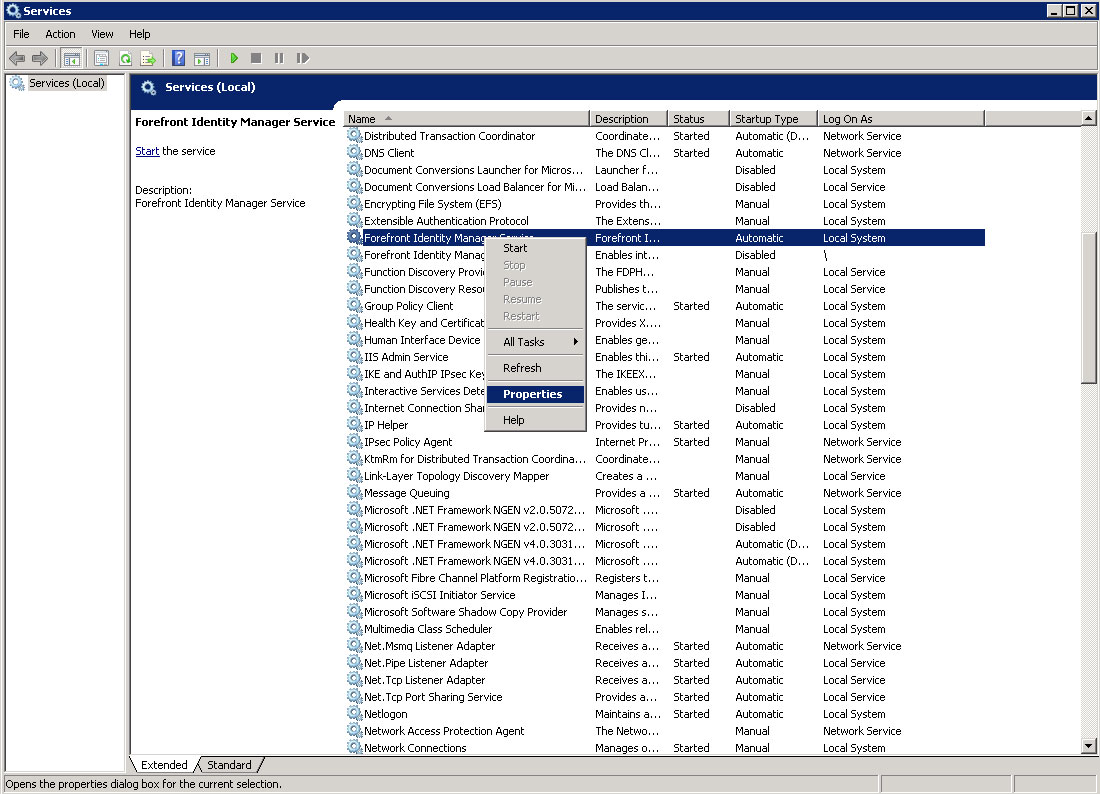
Task: Choose Properties in the context menu
Action: tap(535, 393)
